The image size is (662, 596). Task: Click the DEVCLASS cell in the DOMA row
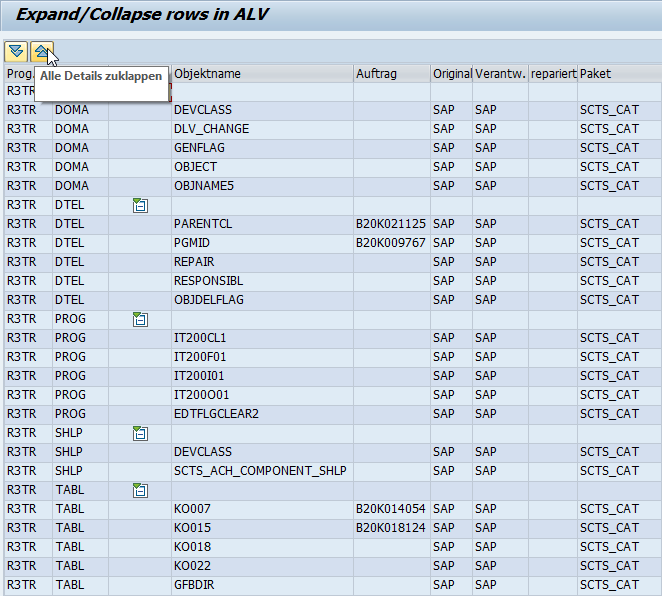tap(262, 110)
